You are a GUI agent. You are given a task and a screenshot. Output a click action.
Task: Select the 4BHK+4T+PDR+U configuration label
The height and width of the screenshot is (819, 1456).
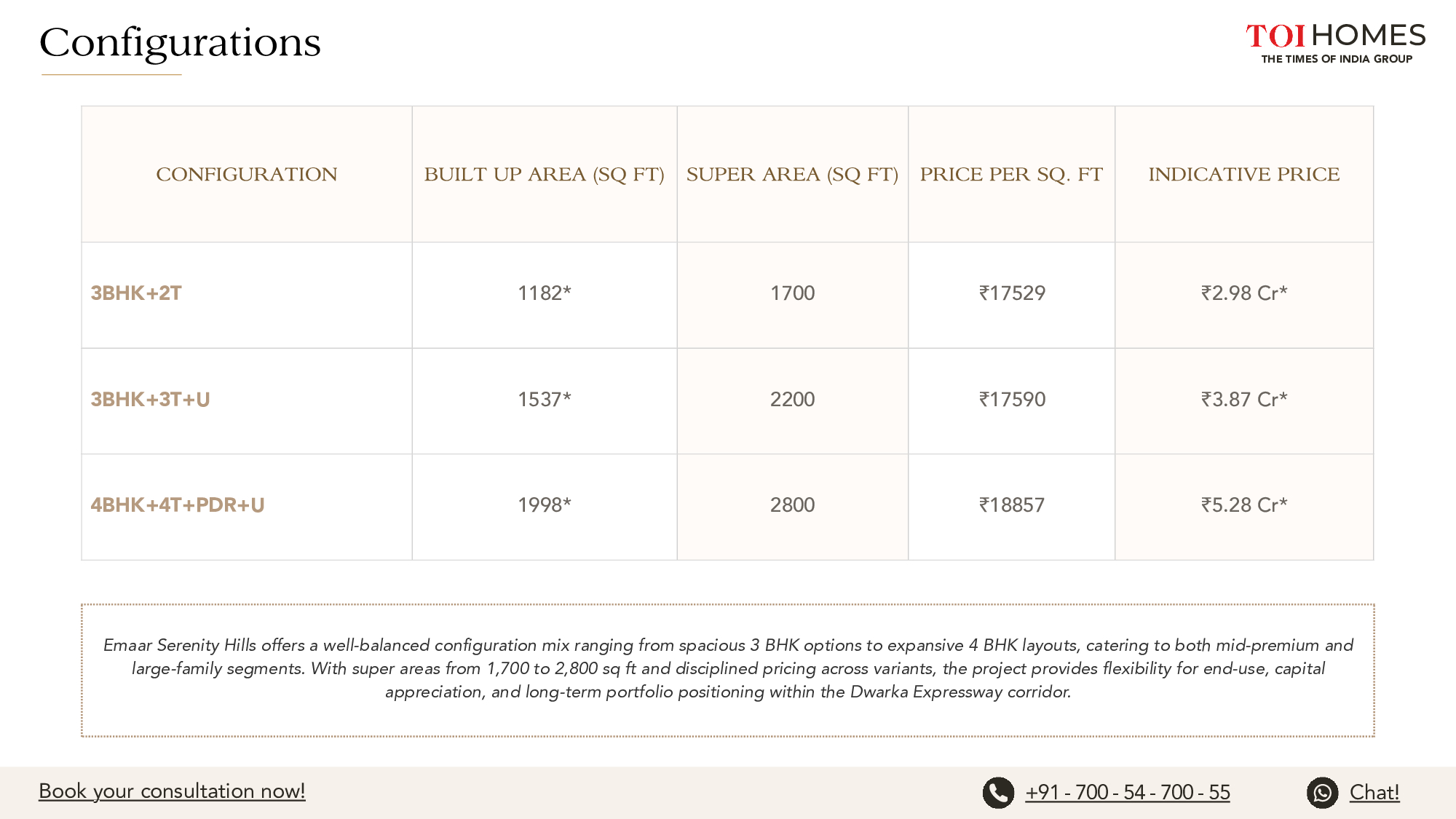tap(178, 505)
